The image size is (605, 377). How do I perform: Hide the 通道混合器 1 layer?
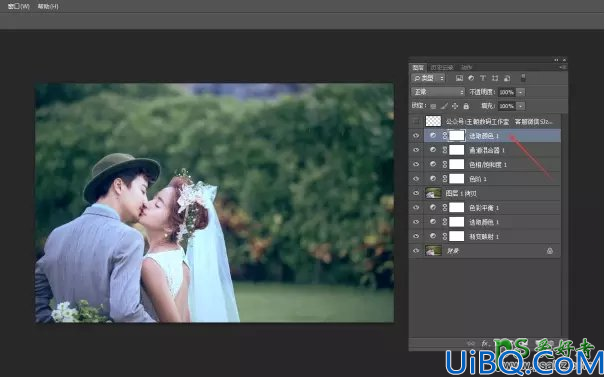click(x=416, y=150)
